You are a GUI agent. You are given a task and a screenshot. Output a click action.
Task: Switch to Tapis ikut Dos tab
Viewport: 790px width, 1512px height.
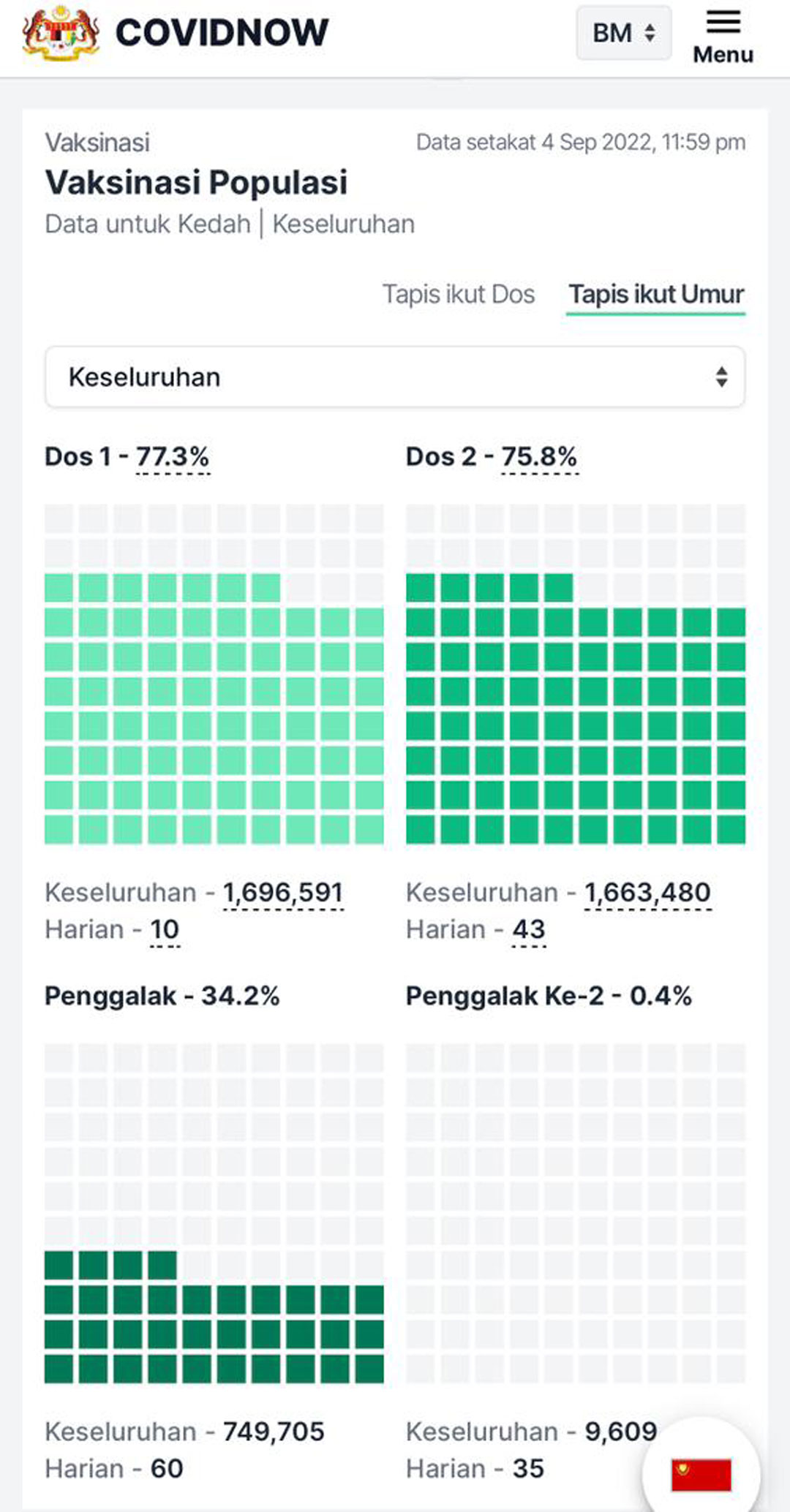click(459, 294)
